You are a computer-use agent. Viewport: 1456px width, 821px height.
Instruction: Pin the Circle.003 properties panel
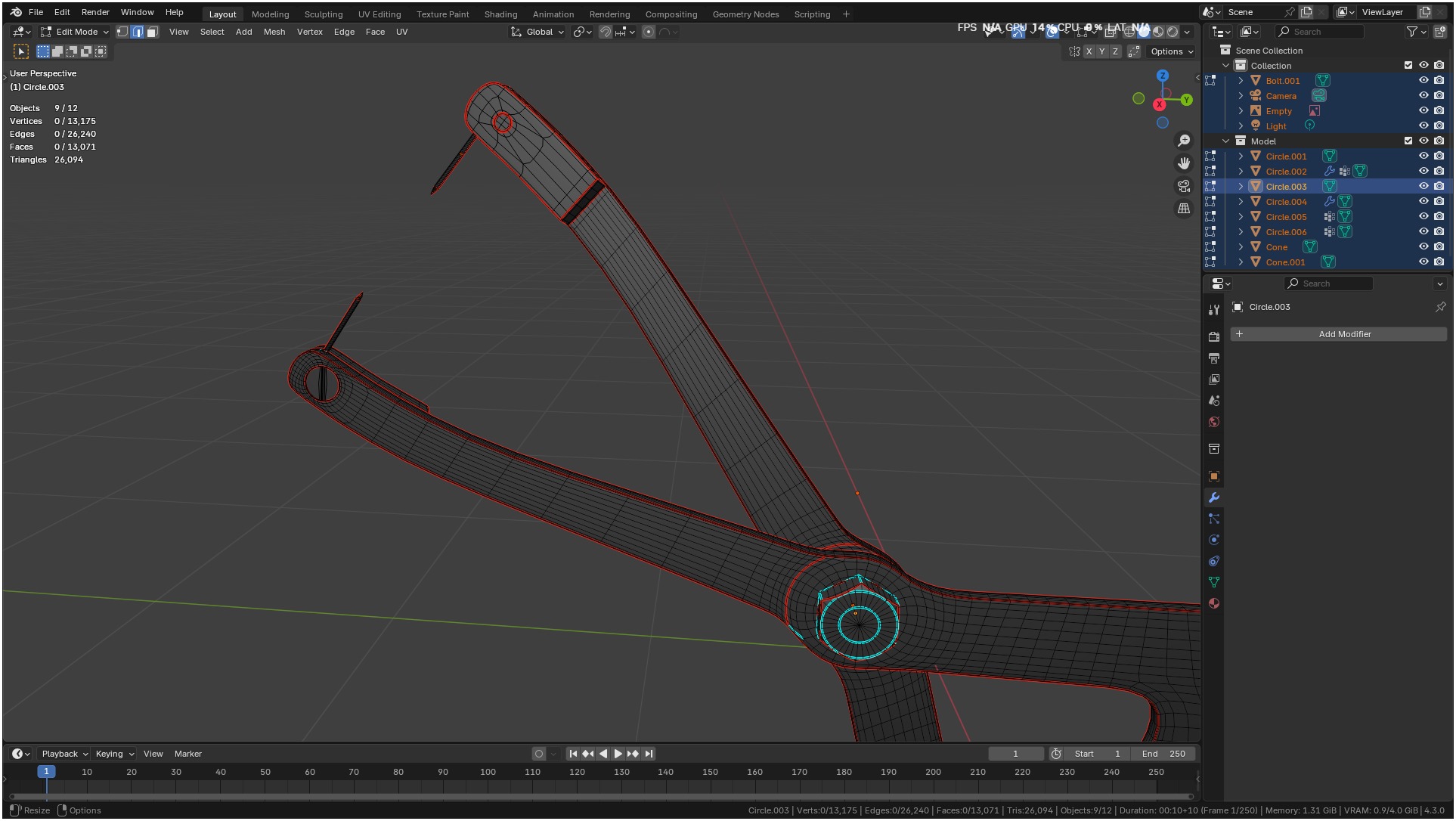click(x=1440, y=307)
